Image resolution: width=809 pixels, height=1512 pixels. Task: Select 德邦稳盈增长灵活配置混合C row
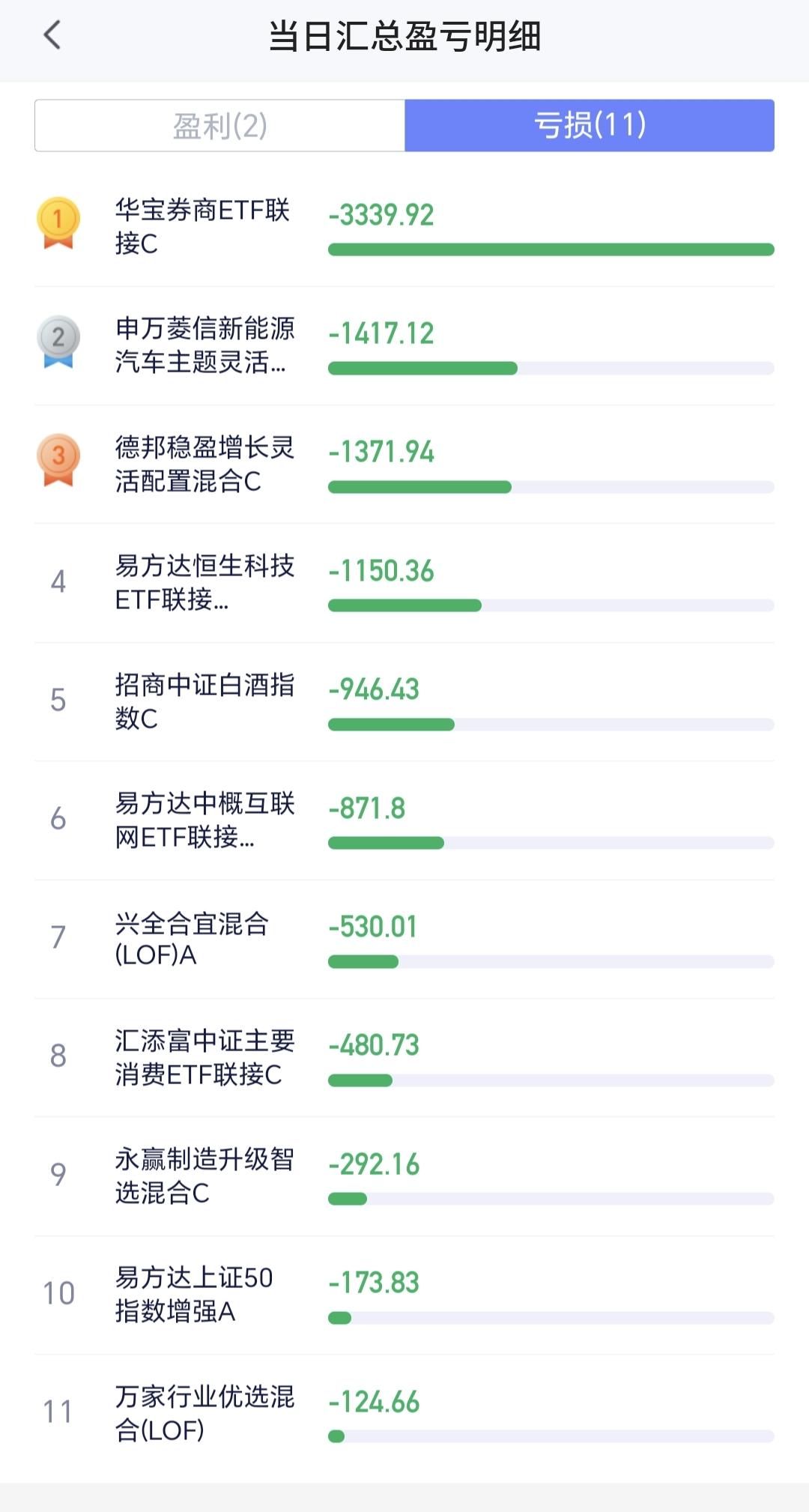pos(404,465)
